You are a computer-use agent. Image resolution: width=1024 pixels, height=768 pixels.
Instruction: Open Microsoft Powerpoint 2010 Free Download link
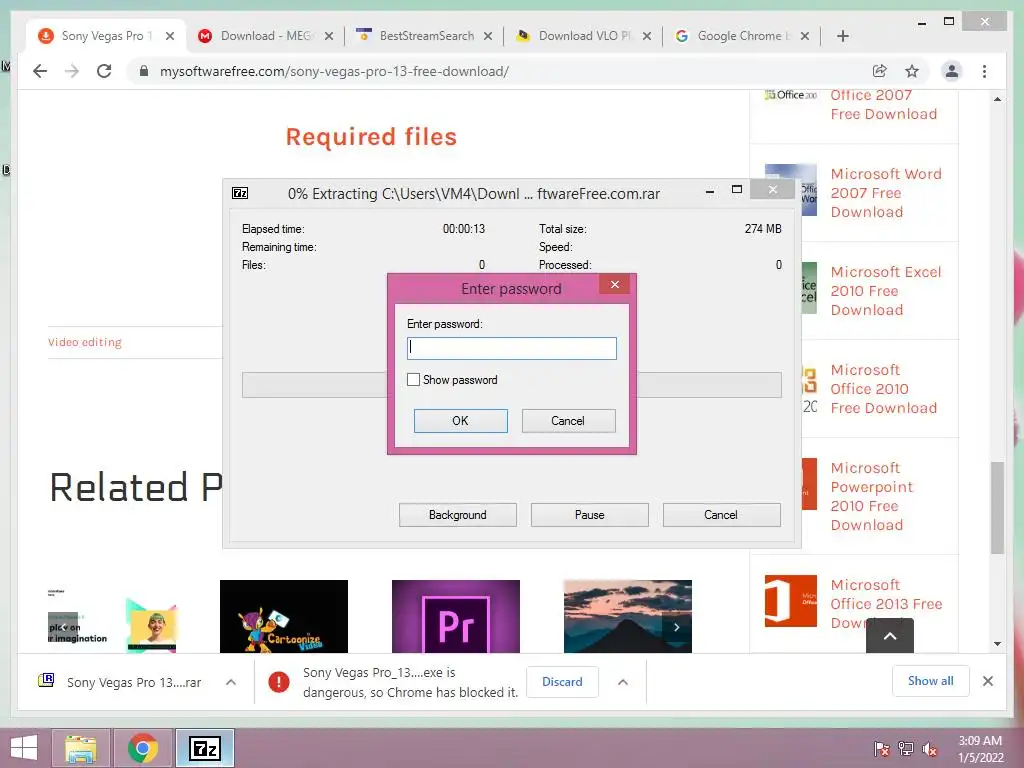click(871, 496)
